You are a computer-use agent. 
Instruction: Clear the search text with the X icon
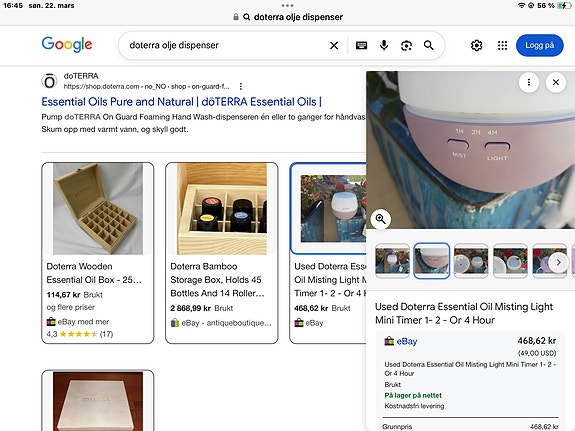(334, 45)
